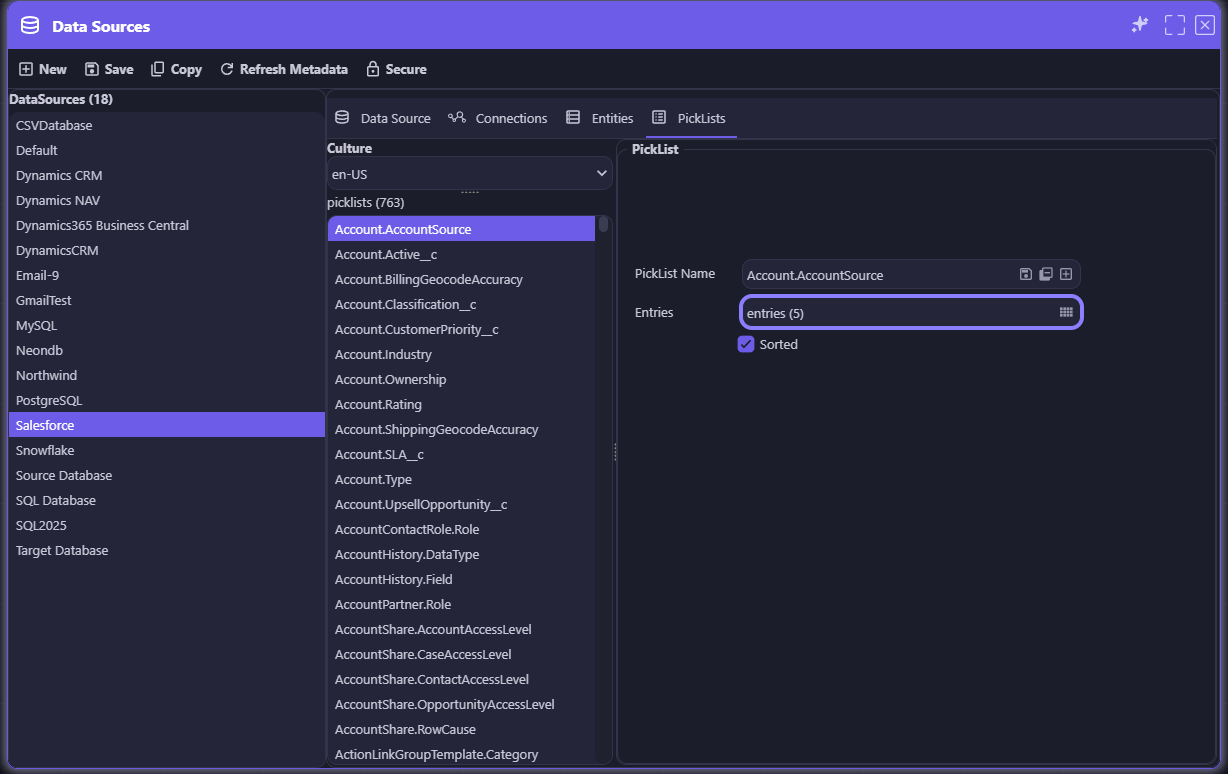Select Neondb data source

[x=166, y=350]
